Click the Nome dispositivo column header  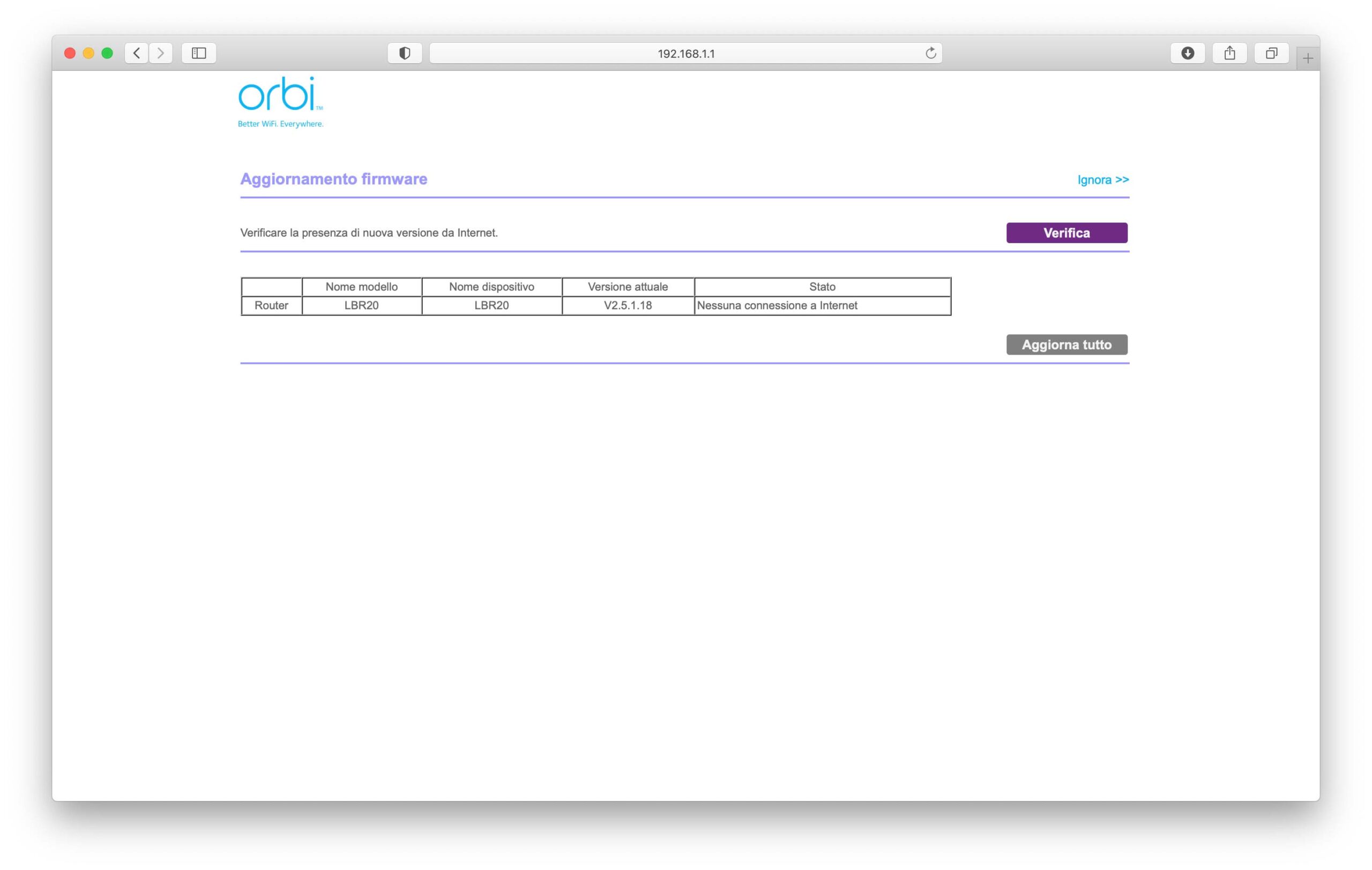click(x=491, y=287)
